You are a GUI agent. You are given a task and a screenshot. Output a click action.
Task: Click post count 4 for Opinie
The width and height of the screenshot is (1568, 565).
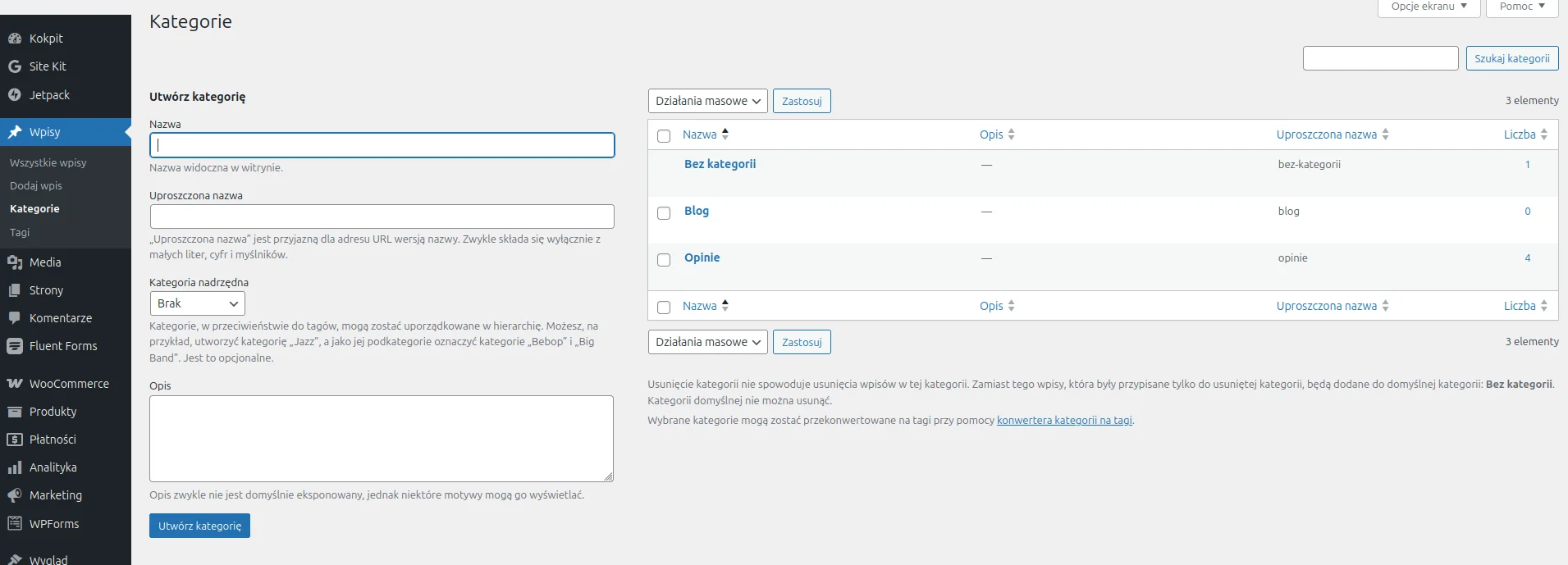1528,258
